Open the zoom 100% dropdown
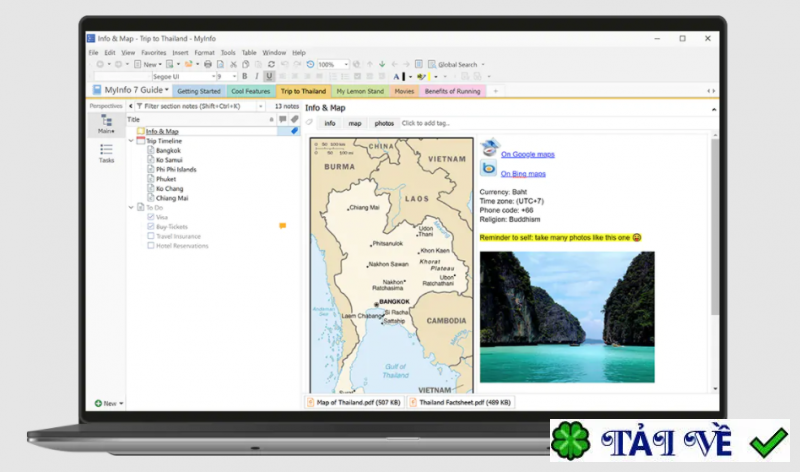800x472 pixels. pyautogui.click(x=346, y=64)
